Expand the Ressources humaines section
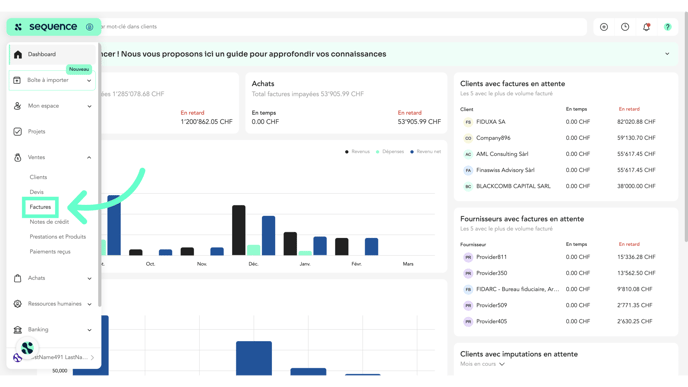Image resolution: width=688 pixels, height=387 pixels. pos(89,304)
